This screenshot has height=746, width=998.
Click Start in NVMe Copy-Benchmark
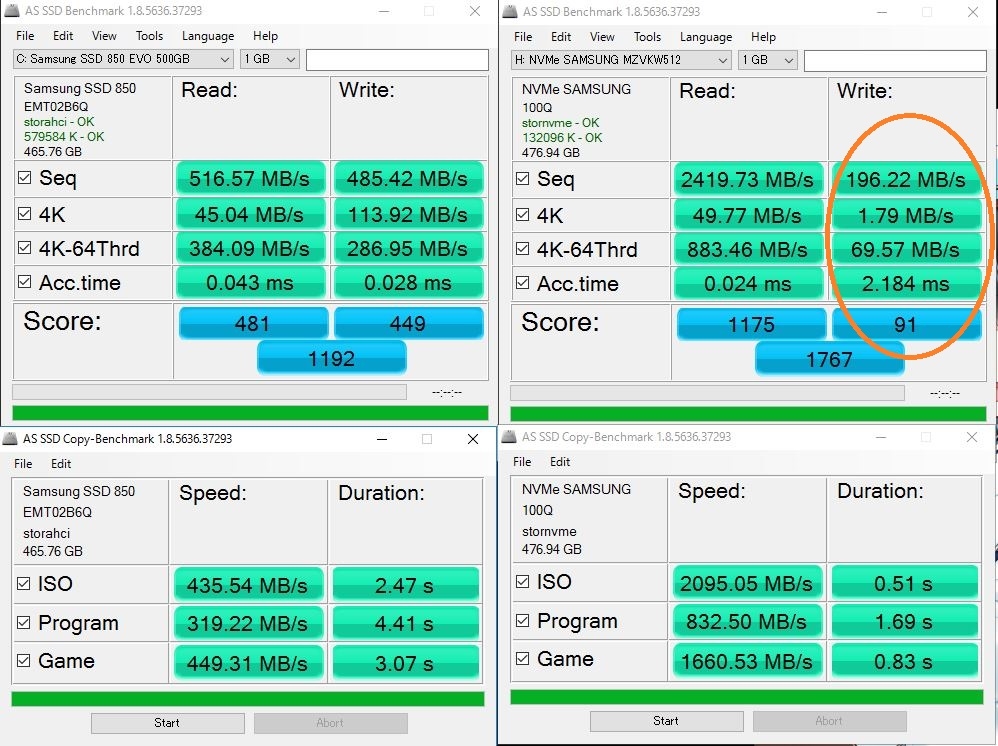(666, 721)
